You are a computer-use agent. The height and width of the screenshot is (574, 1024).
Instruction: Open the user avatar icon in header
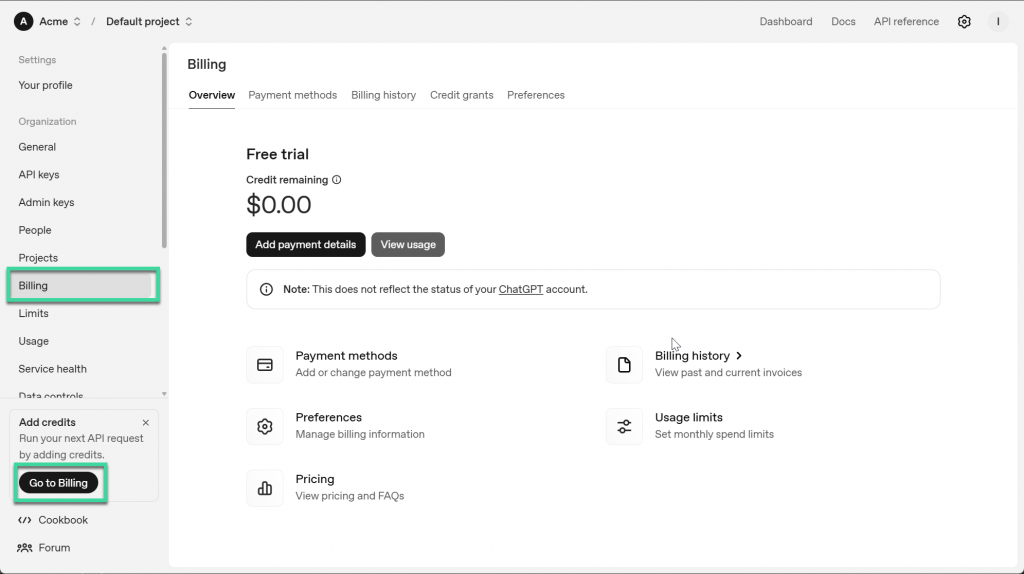point(998,22)
